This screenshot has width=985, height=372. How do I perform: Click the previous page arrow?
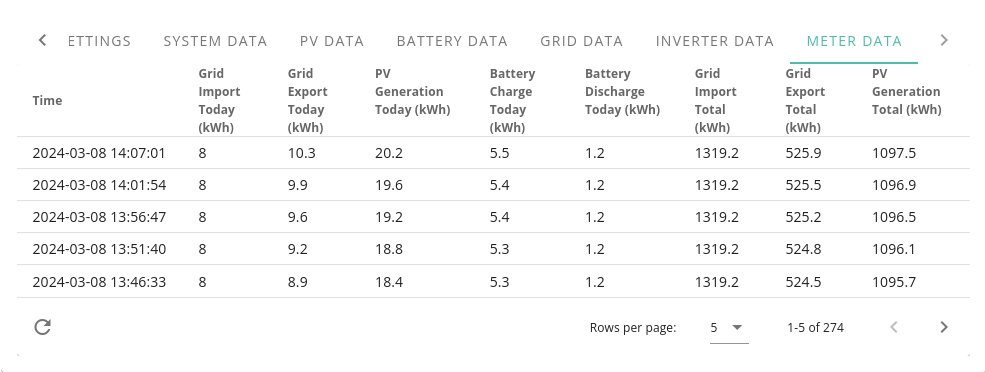[x=894, y=327]
